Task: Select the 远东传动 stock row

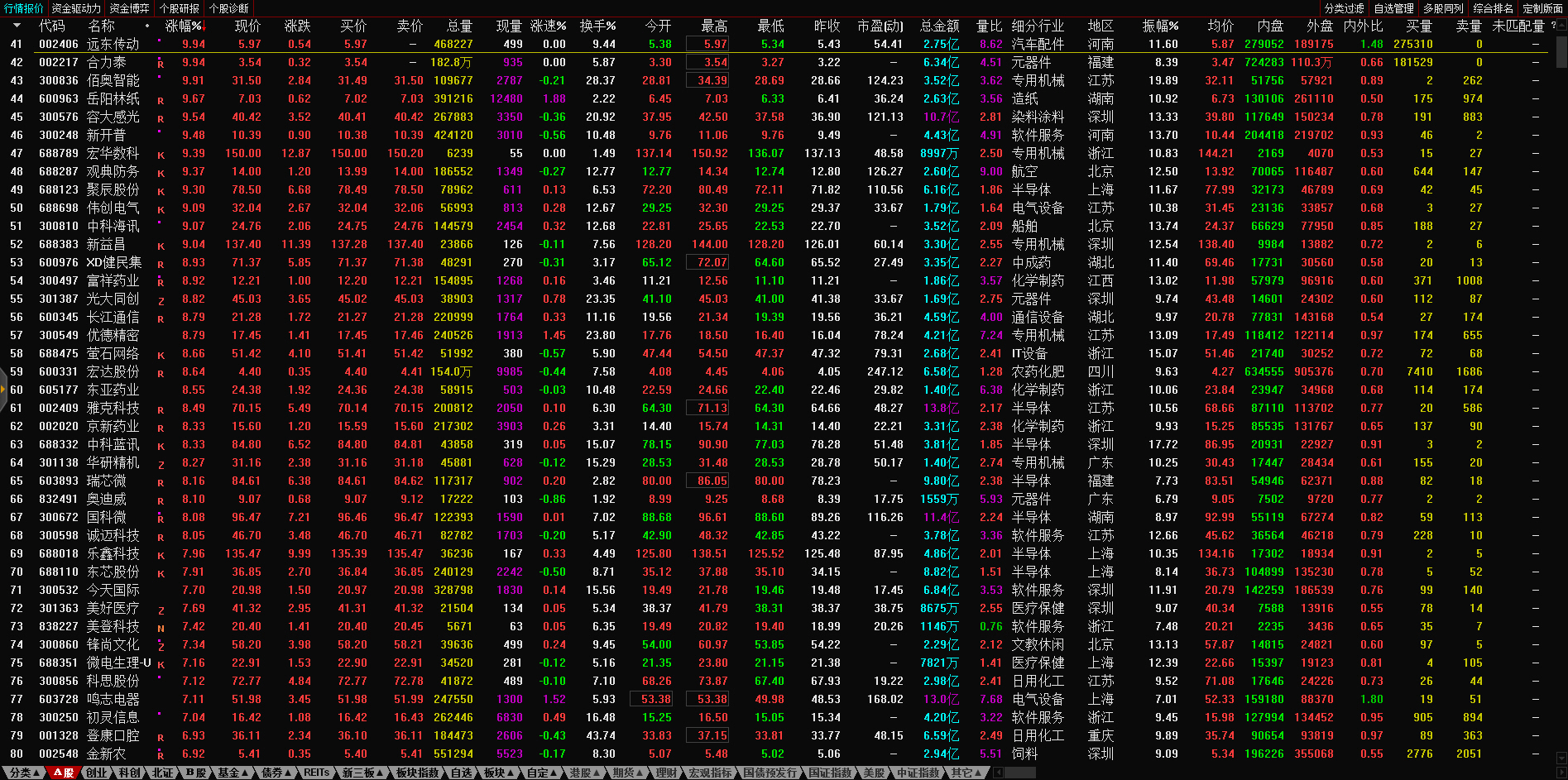Action: pyautogui.click(x=113, y=44)
